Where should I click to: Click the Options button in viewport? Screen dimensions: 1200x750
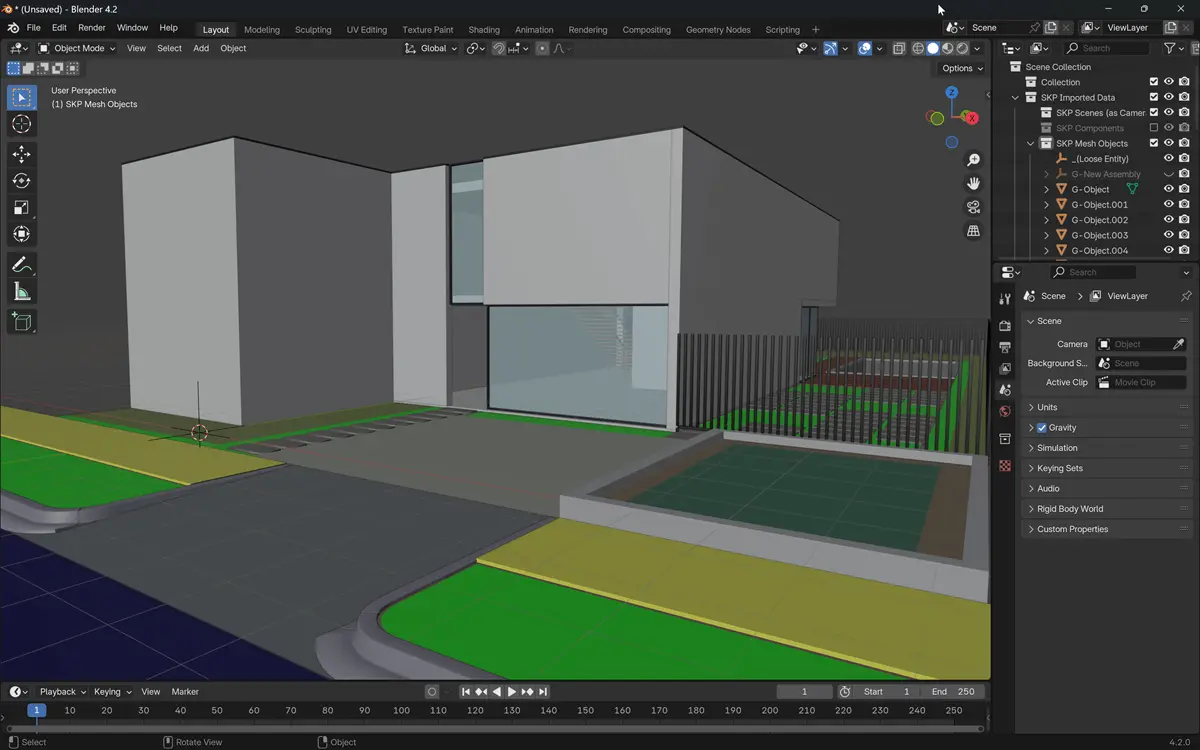coord(962,68)
